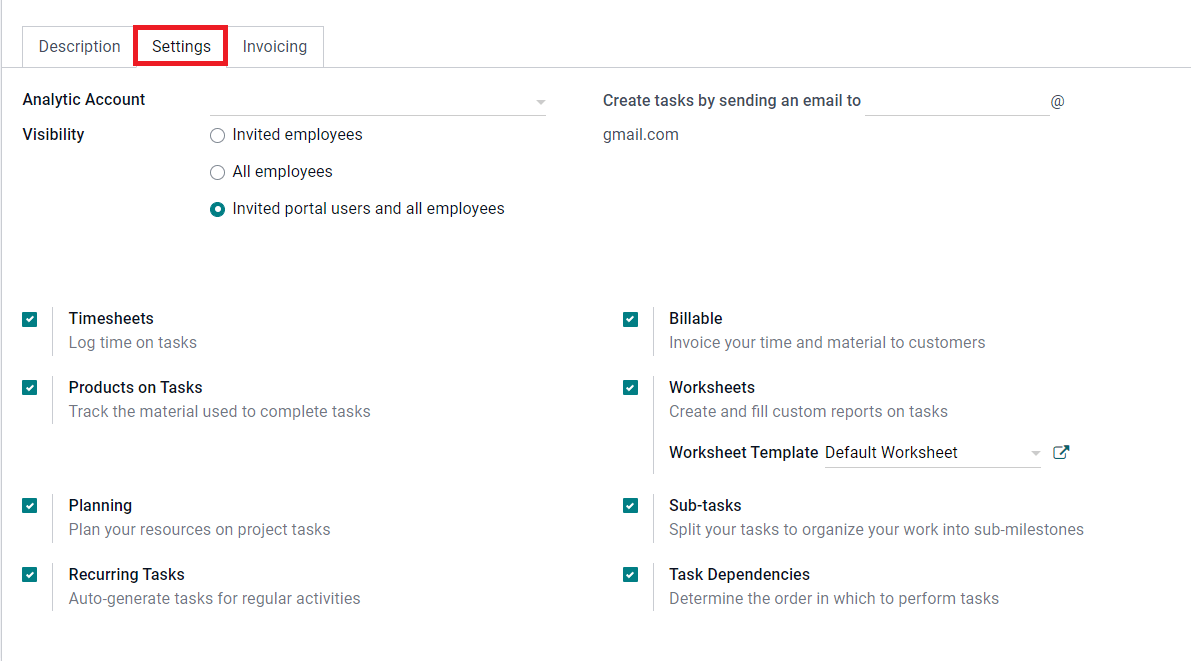Click 'Track the material used to complete tasks'

[x=220, y=412]
